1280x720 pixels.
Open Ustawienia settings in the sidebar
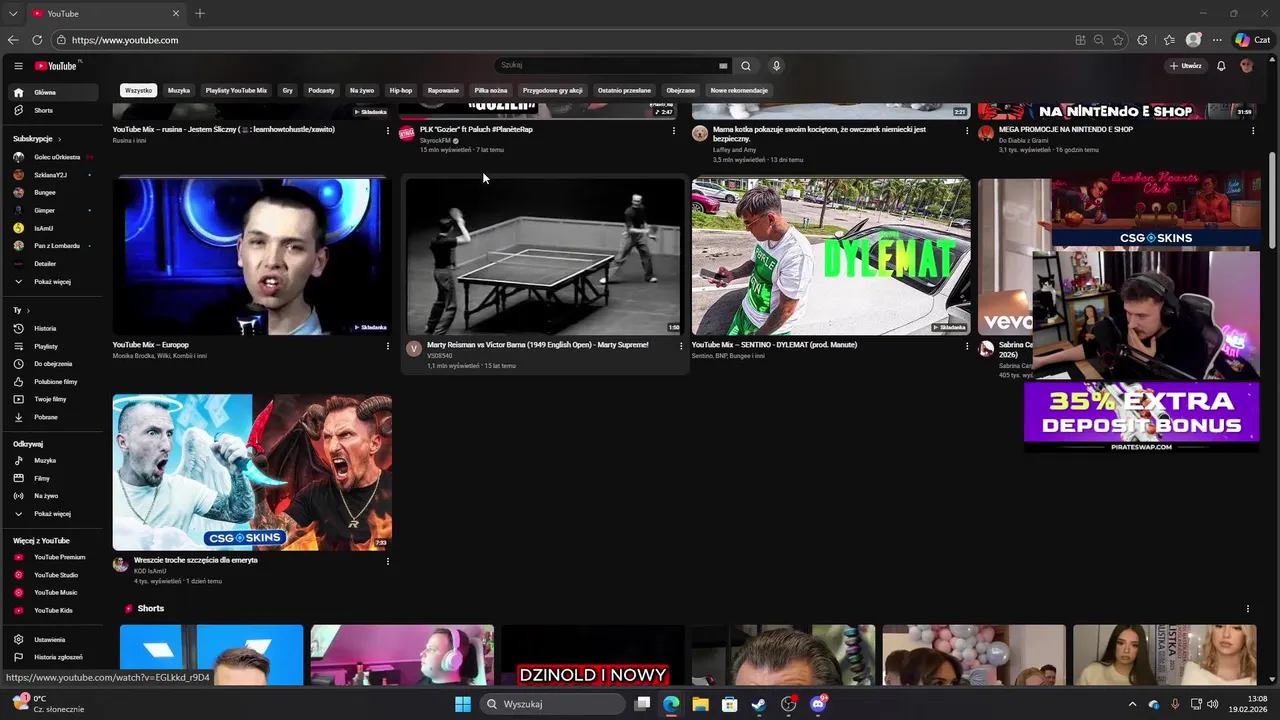pyautogui.click(x=52, y=639)
